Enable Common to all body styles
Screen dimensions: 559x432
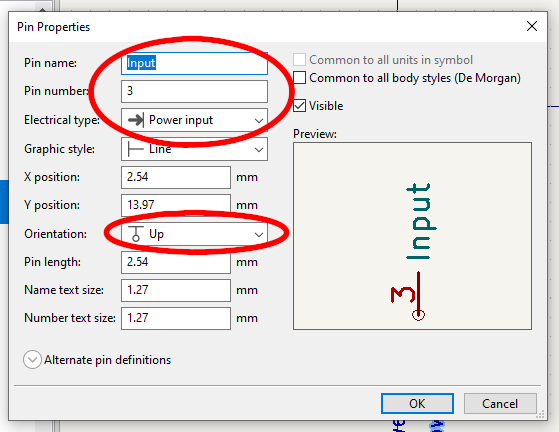pos(299,78)
